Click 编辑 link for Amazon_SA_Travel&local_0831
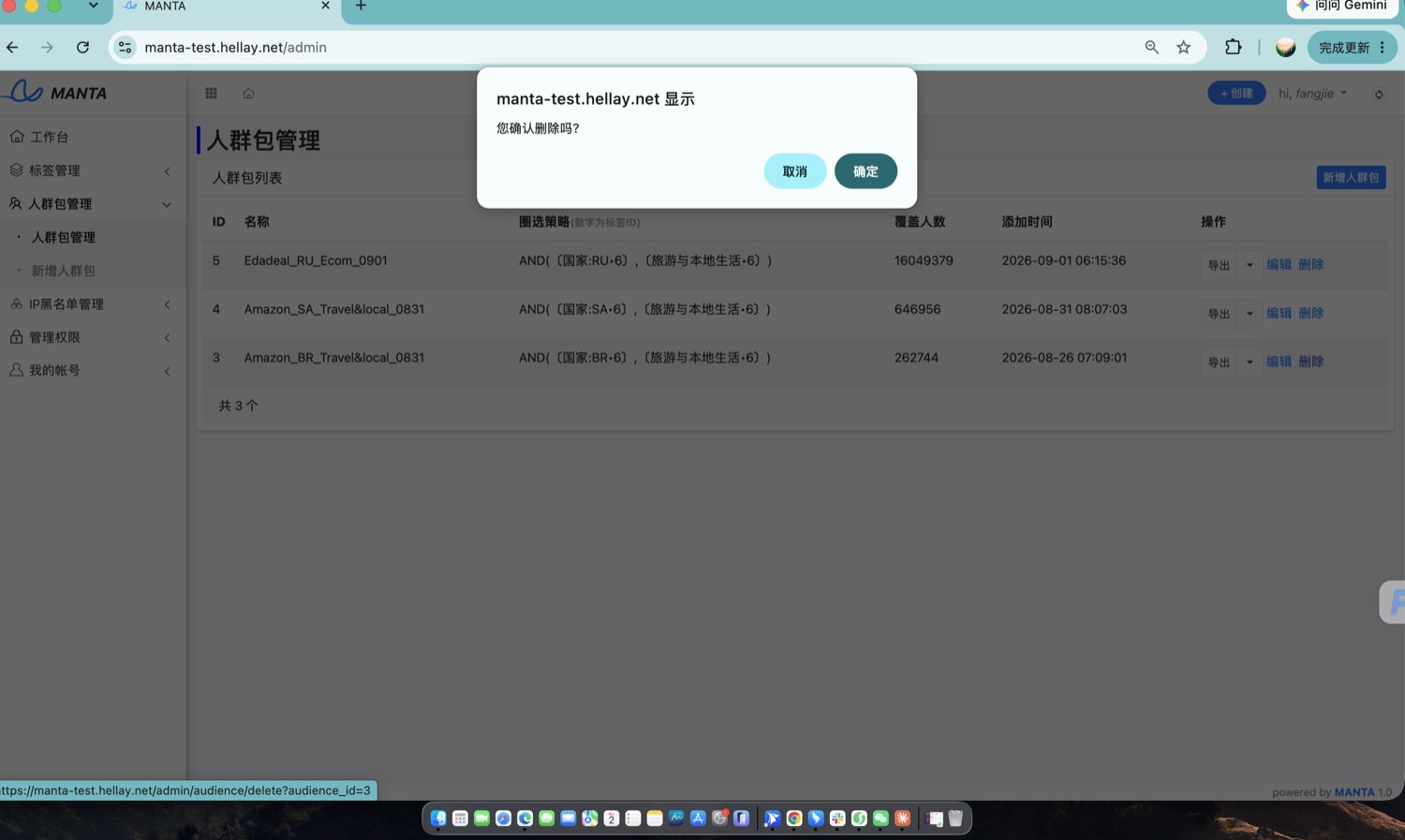This screenshot has width=1405, height=840. [1279, 313]
